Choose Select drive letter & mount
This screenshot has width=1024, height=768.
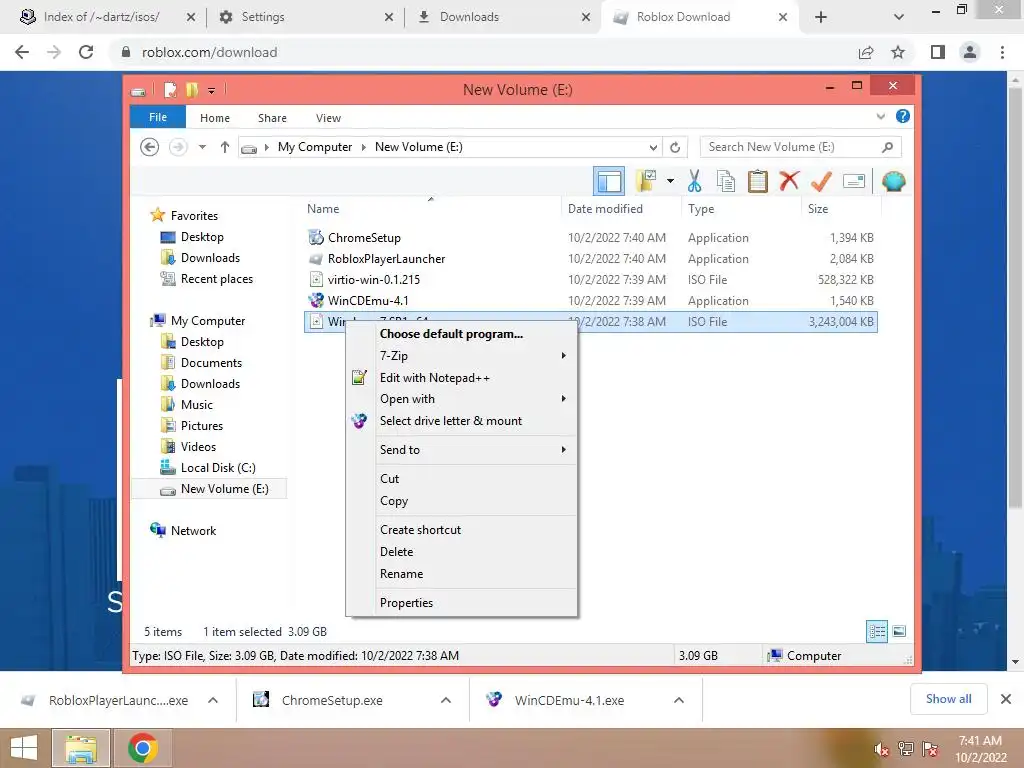point(461,421)
